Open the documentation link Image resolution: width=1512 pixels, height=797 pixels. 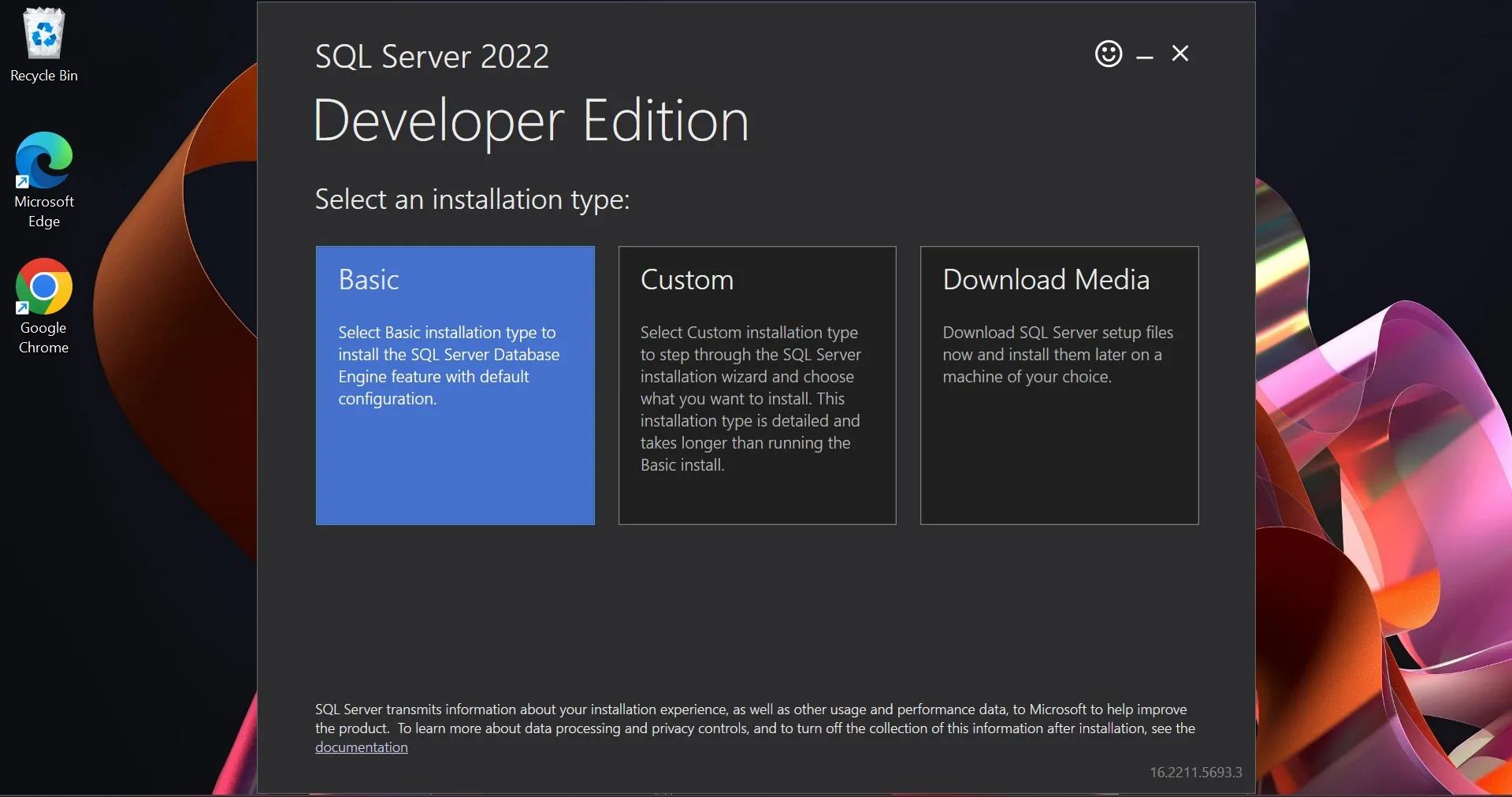362,747
